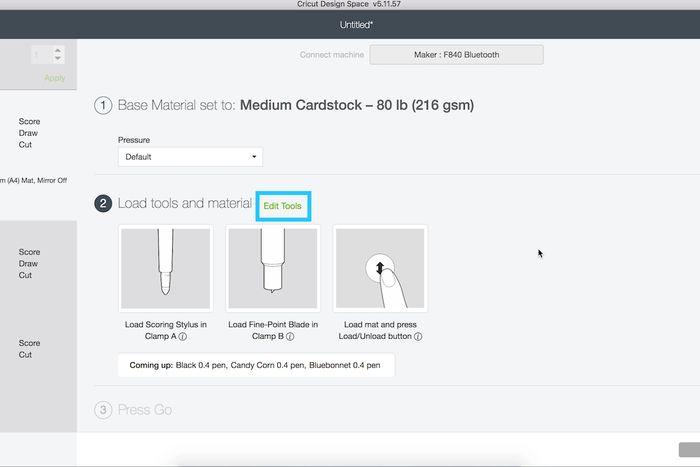Increase the copies stepper up arrow
The width and height of the screenshot is (700, 467).
click(57, 49)
